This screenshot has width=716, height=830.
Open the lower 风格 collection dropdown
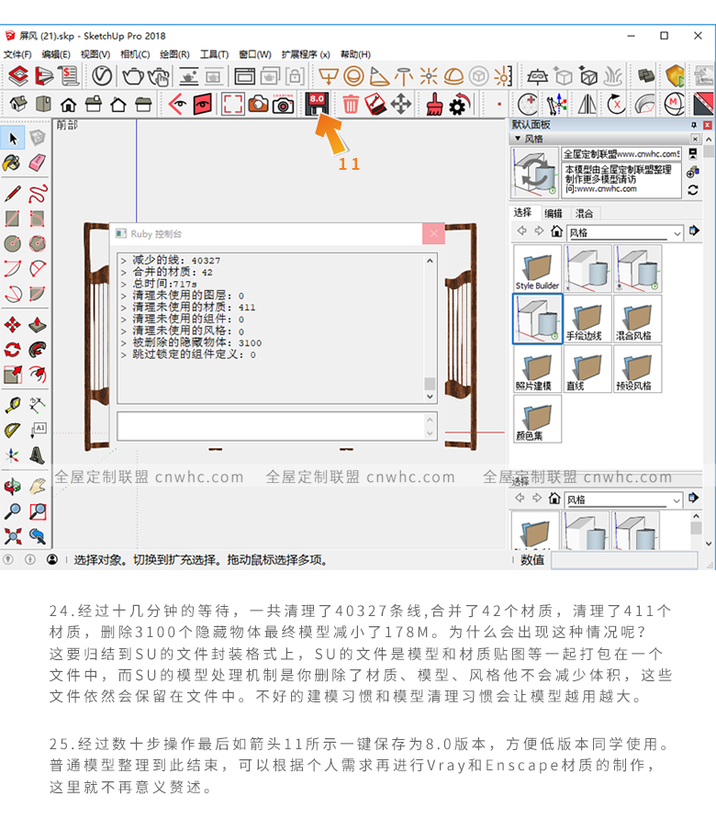click(623, 500)
